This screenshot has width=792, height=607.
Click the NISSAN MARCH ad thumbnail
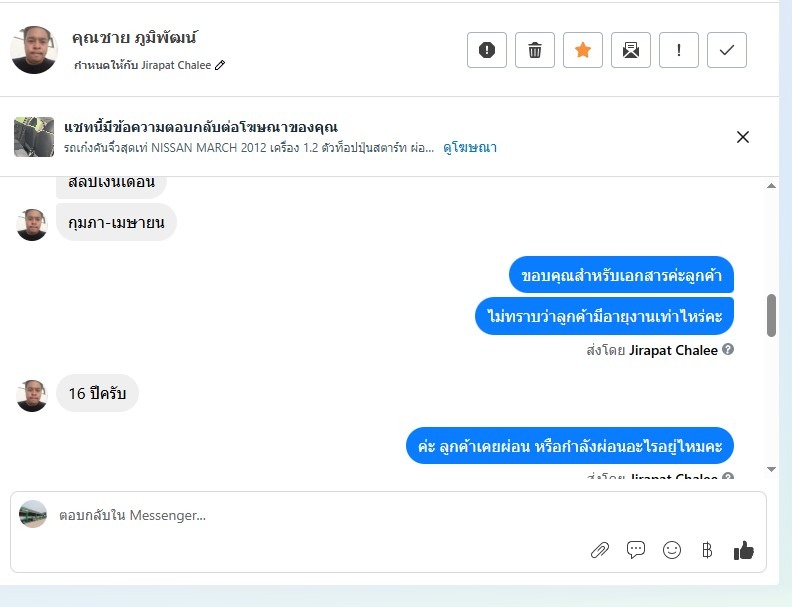pos(34,137)
